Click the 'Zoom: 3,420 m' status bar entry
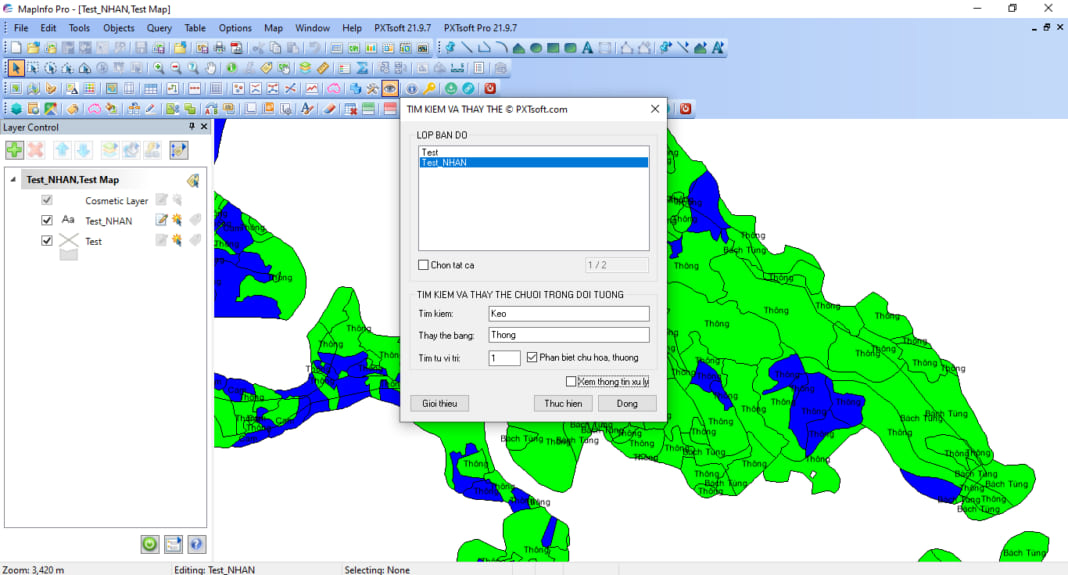The width and height of the screenshot is (1068, 575). pos(33,570)
